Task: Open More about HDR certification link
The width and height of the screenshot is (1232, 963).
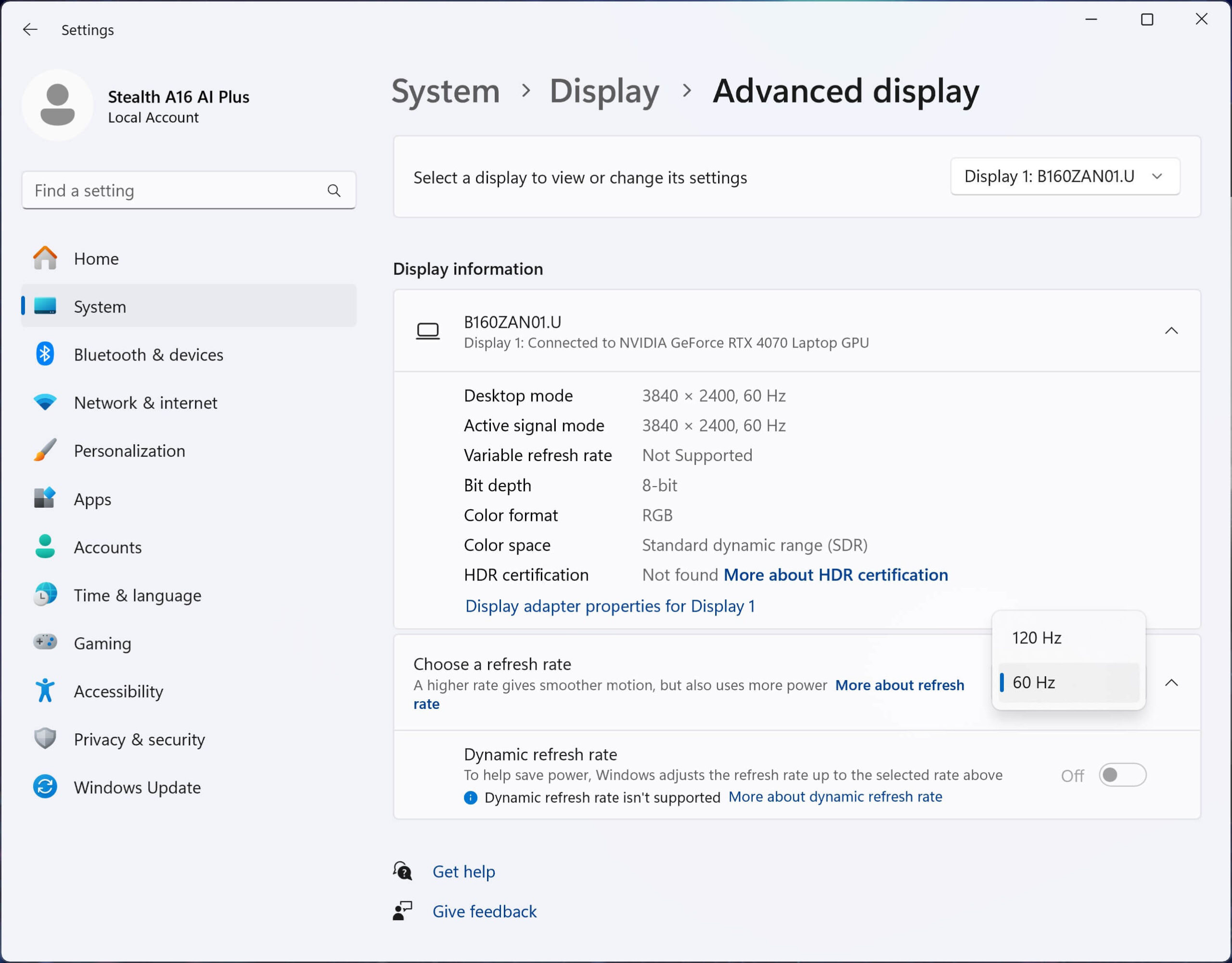Action: tap(835, 575)
